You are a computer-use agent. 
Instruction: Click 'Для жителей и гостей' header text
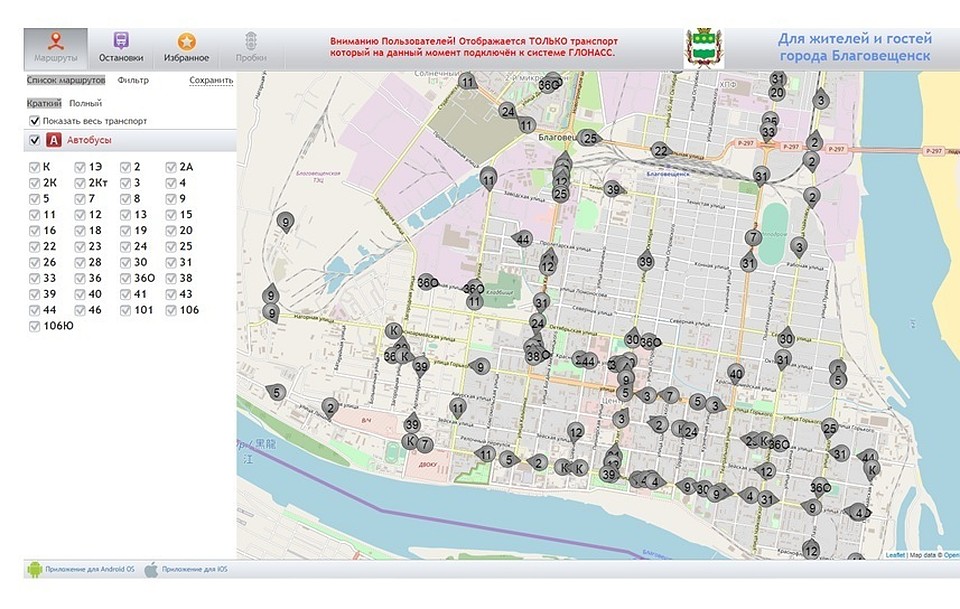(x=855, y=39)
